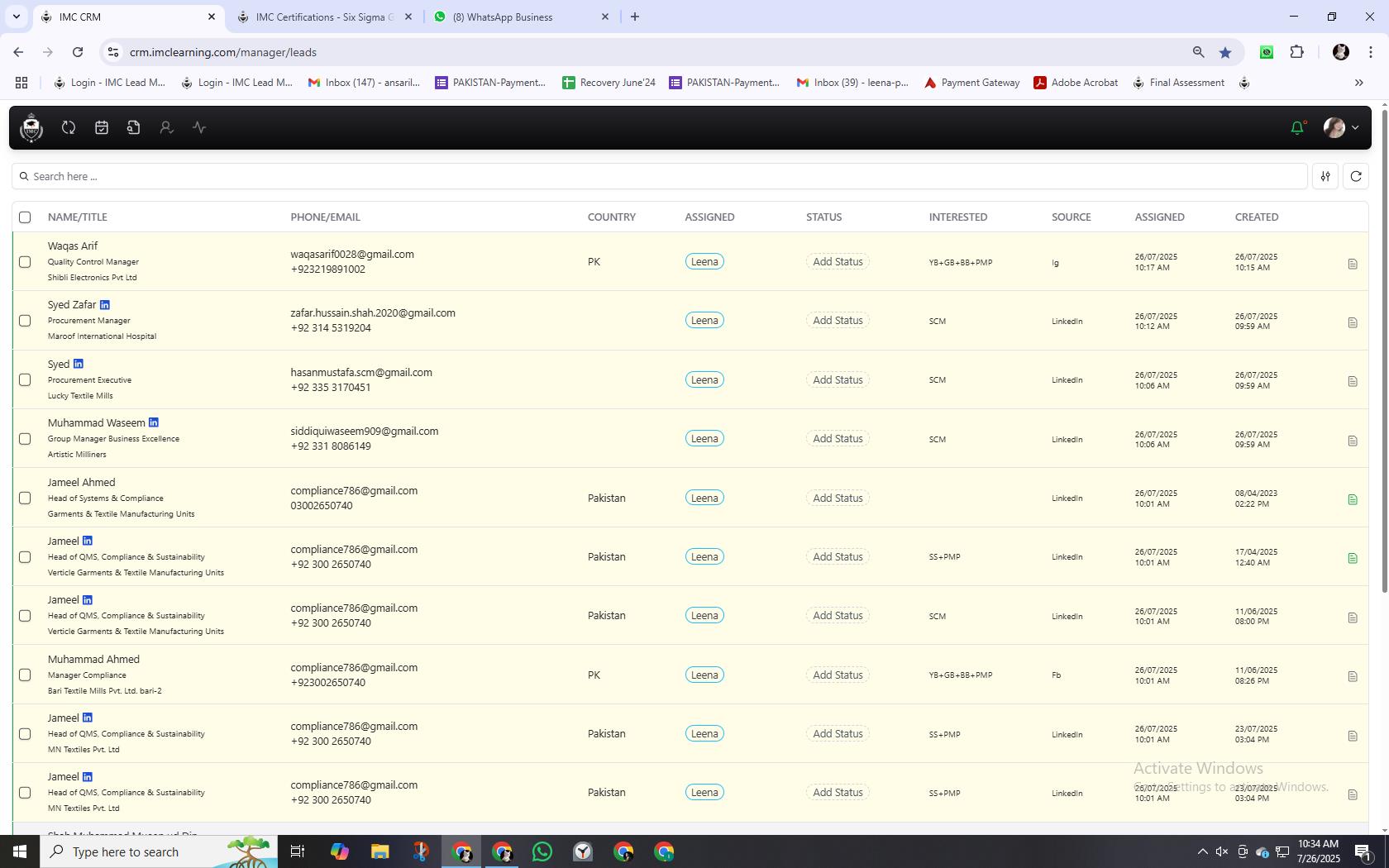The height and width of the screenshot is (868, 1389).
Task: Open File Explorer from the taskbar
Action: tap(379, 851)
